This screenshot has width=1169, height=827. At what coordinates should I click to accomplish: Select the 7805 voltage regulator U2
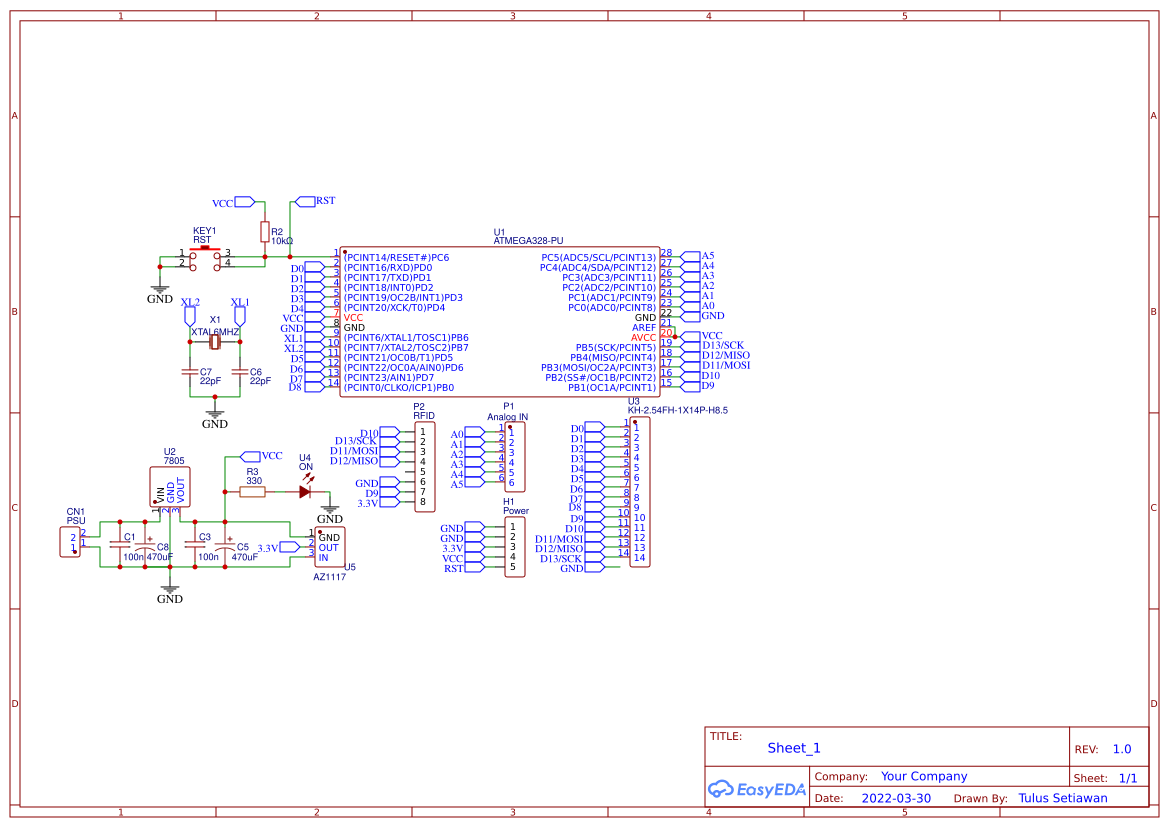click(x=169, y=487)
